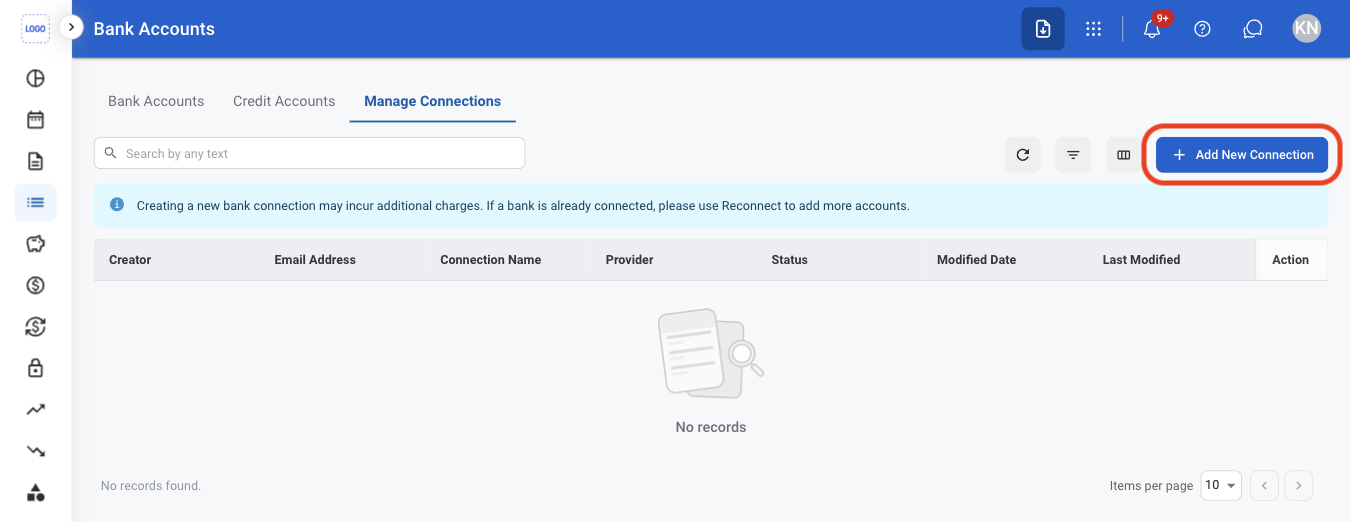
Task: Click the Action column header
Action: (x=1290, y=259)
